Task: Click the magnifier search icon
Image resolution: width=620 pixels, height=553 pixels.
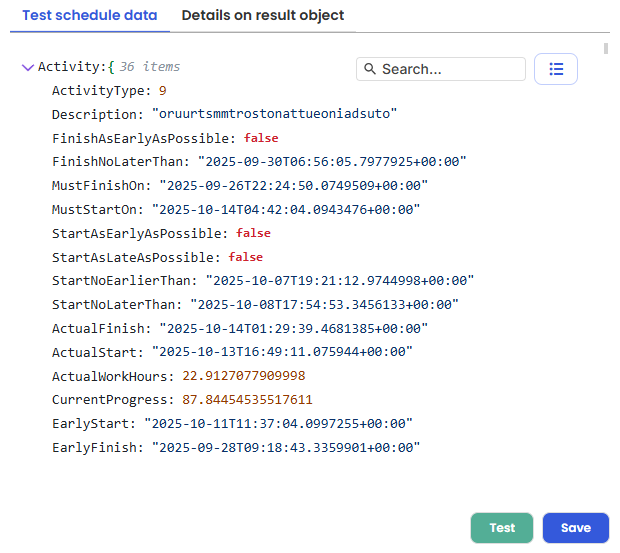Action: pos(370,69)
